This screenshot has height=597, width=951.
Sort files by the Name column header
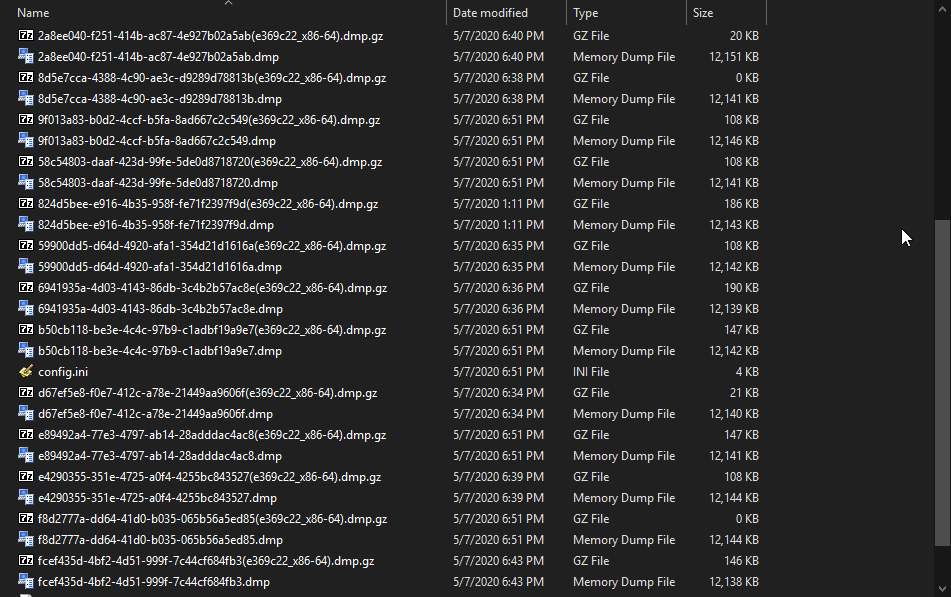pyautogui.click(x=33, y=13)
